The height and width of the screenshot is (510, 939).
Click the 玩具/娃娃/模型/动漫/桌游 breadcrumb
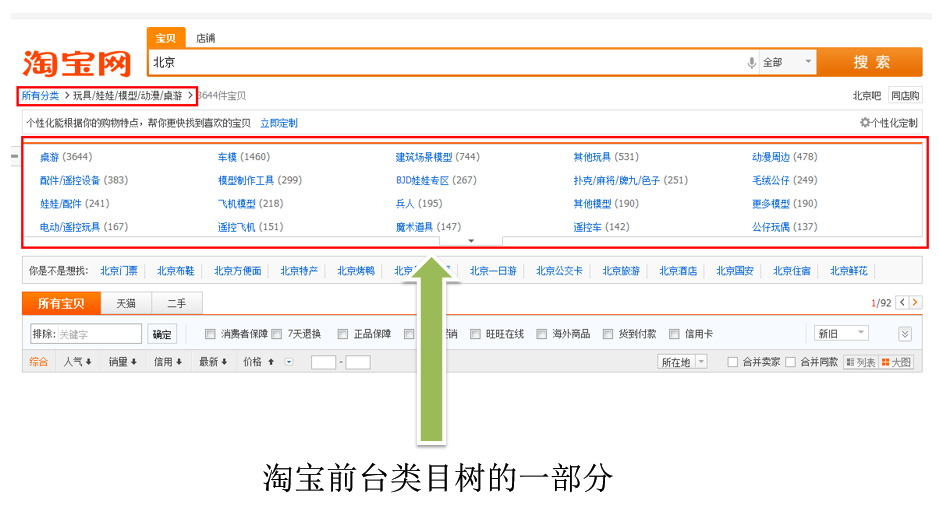point(128,95)
